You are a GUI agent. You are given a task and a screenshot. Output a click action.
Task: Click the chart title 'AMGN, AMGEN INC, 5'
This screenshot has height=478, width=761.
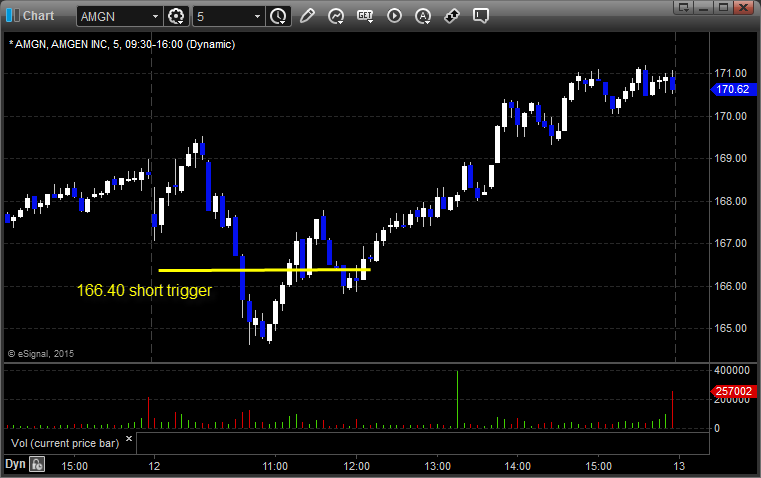pyautogui.click(x=67, y=44)
